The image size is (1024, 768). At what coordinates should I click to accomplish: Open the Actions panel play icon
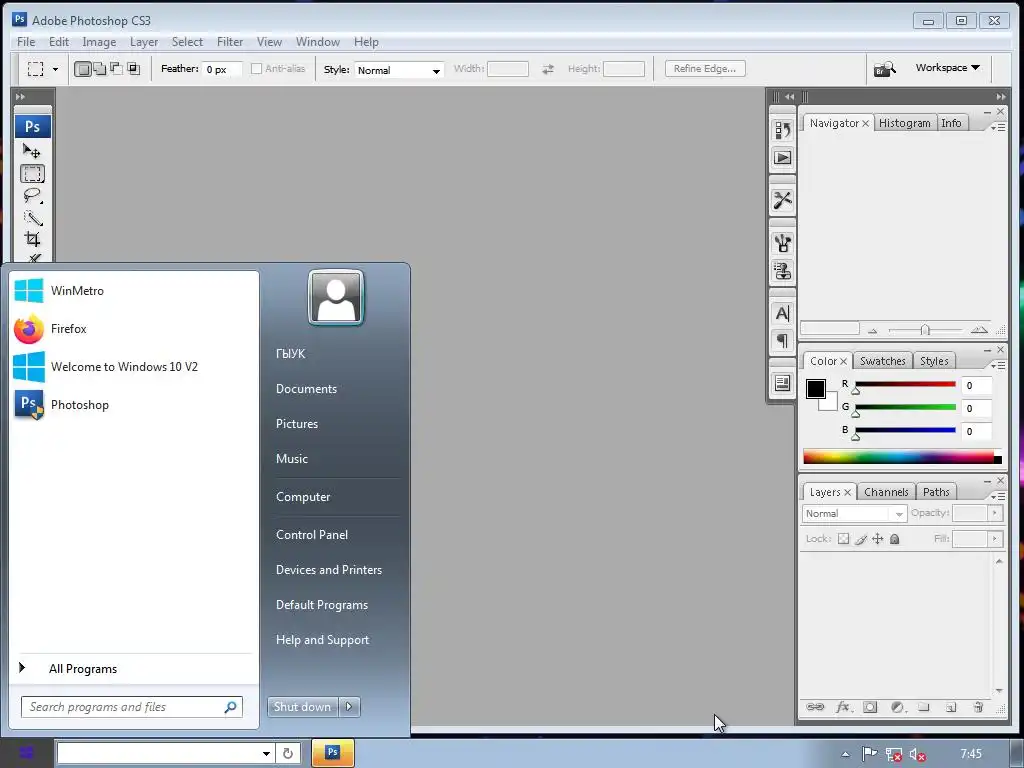point(782,157)
